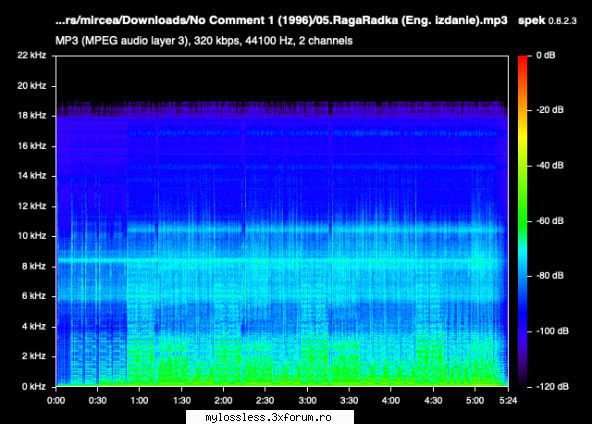Click the 2:00 time axis label

(223, 401)
